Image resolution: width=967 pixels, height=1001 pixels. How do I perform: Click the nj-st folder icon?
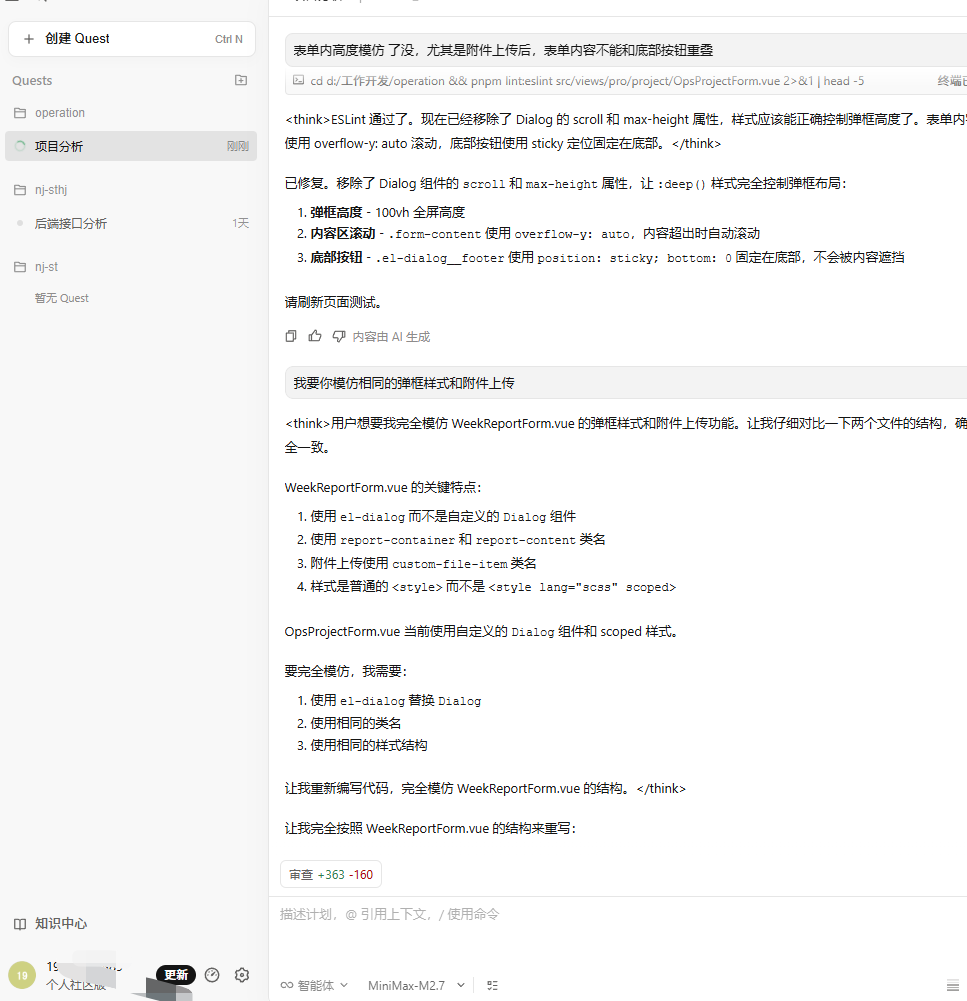[x=20, y=267]
